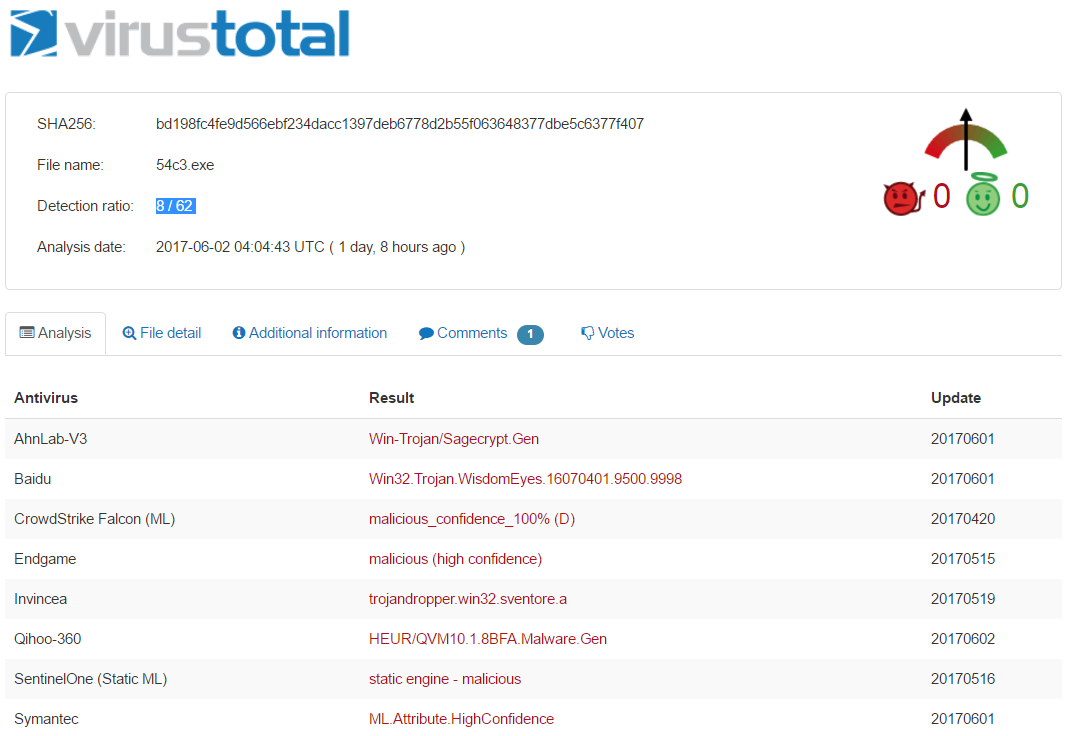Click the AhnLab-V3 antivirus name

[50, 439]
